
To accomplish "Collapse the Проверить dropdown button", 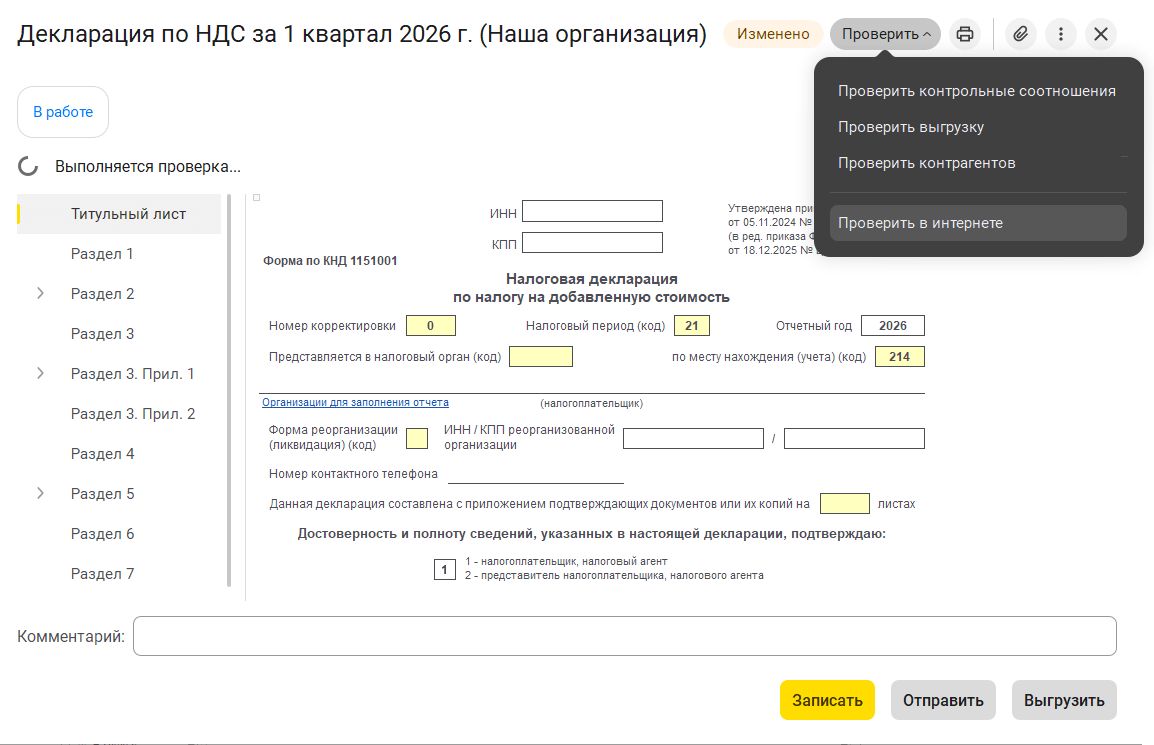I will click(885, 34).
